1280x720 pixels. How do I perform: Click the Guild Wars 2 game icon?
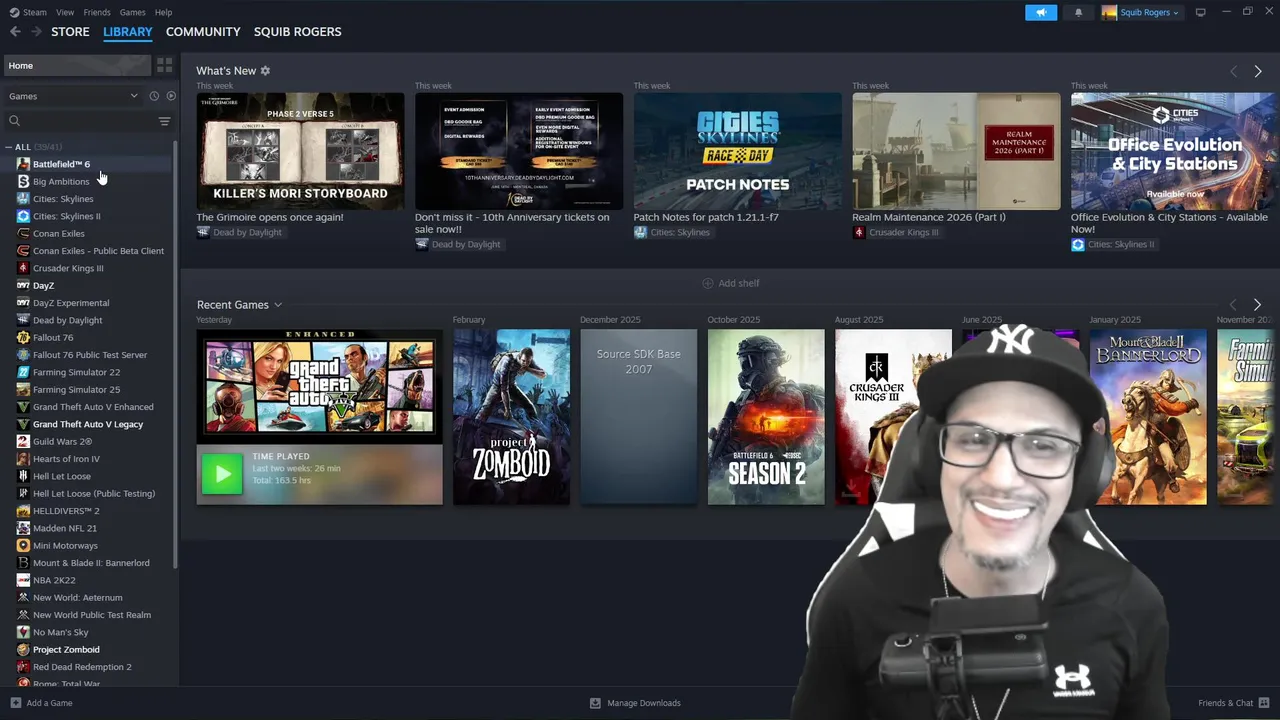click(23, 441)
